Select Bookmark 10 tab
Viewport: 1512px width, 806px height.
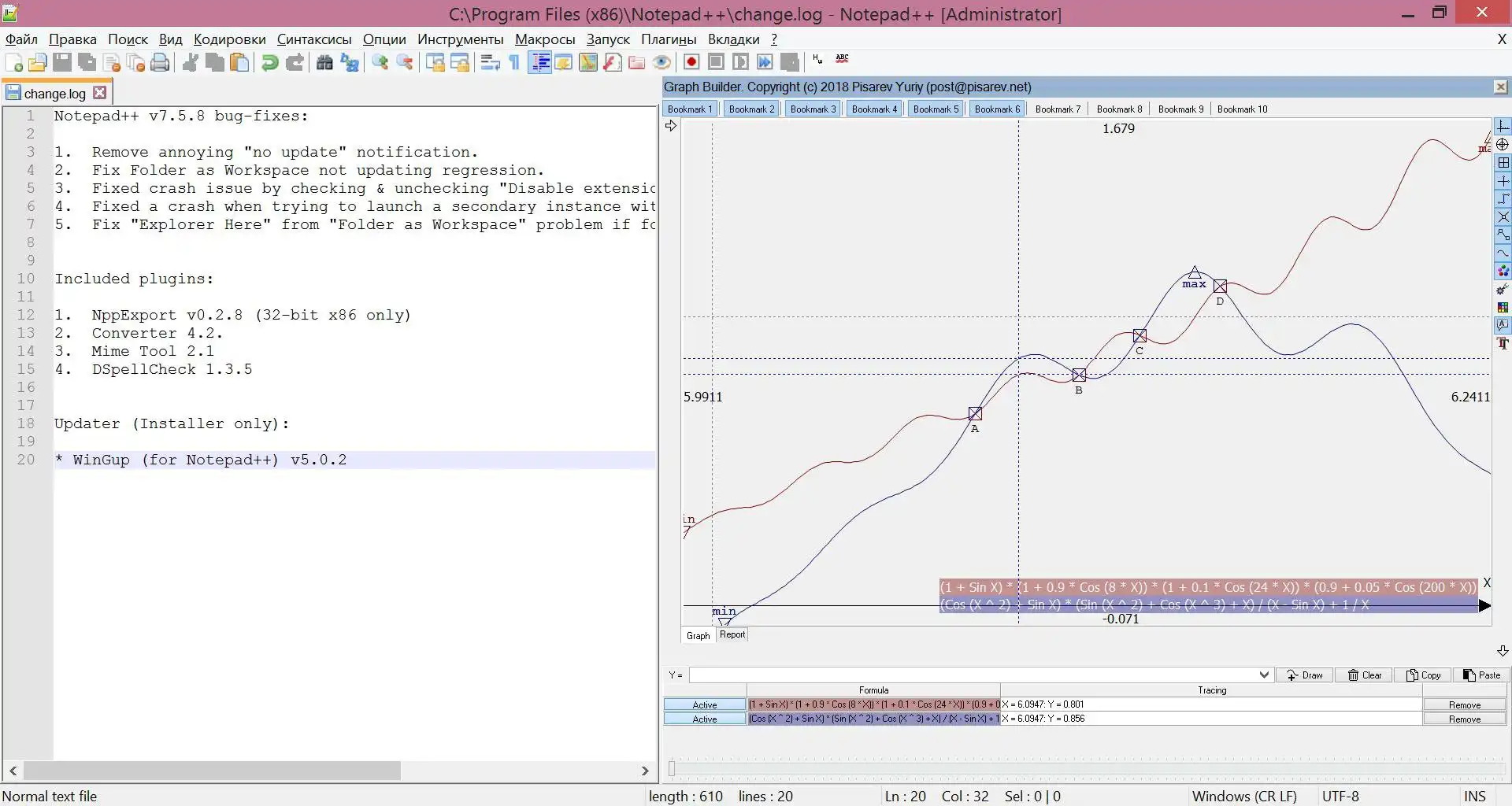point(1243,109)
